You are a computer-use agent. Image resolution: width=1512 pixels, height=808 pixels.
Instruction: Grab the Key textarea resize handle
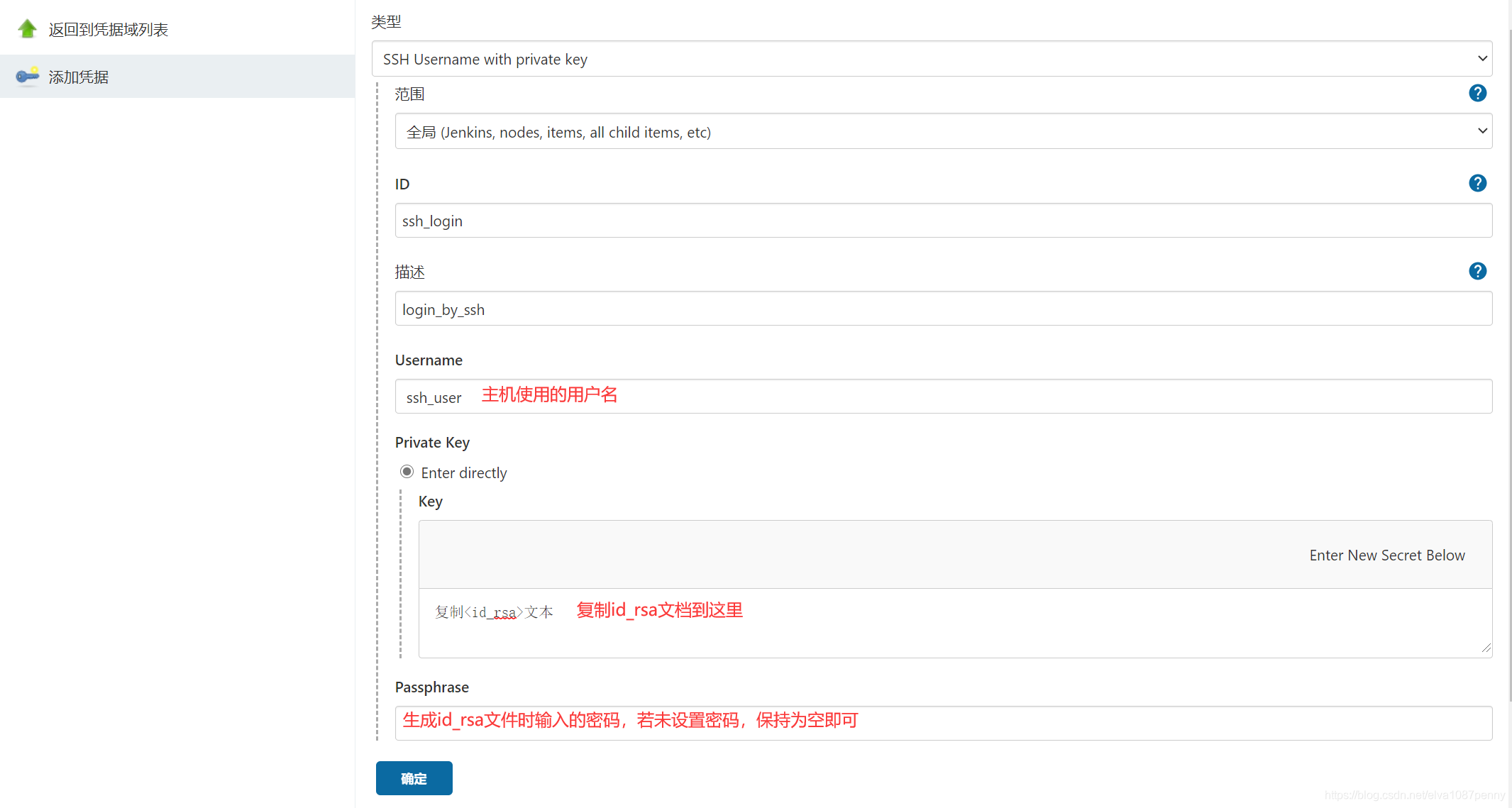[x=1486, y=648]
